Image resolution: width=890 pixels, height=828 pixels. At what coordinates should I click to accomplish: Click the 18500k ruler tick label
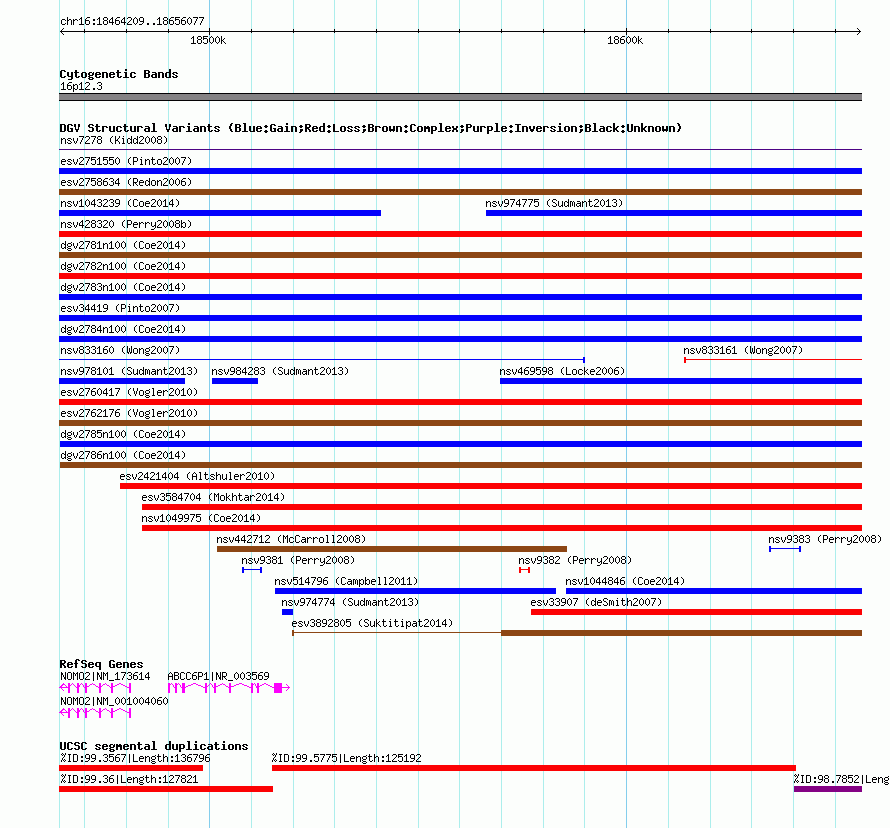[x=208, y=40]
